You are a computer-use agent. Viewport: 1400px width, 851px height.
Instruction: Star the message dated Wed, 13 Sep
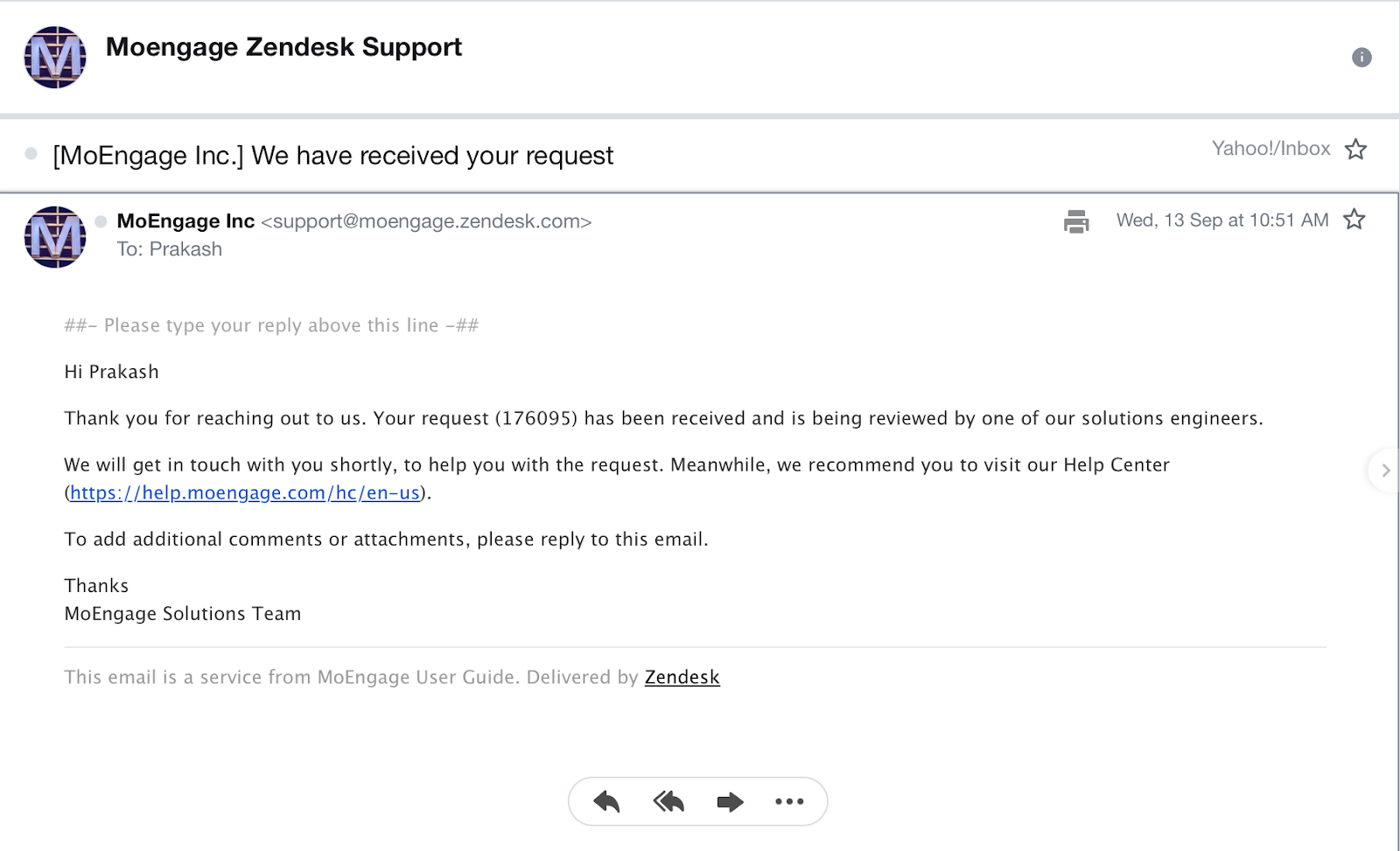coord(1354,220)
